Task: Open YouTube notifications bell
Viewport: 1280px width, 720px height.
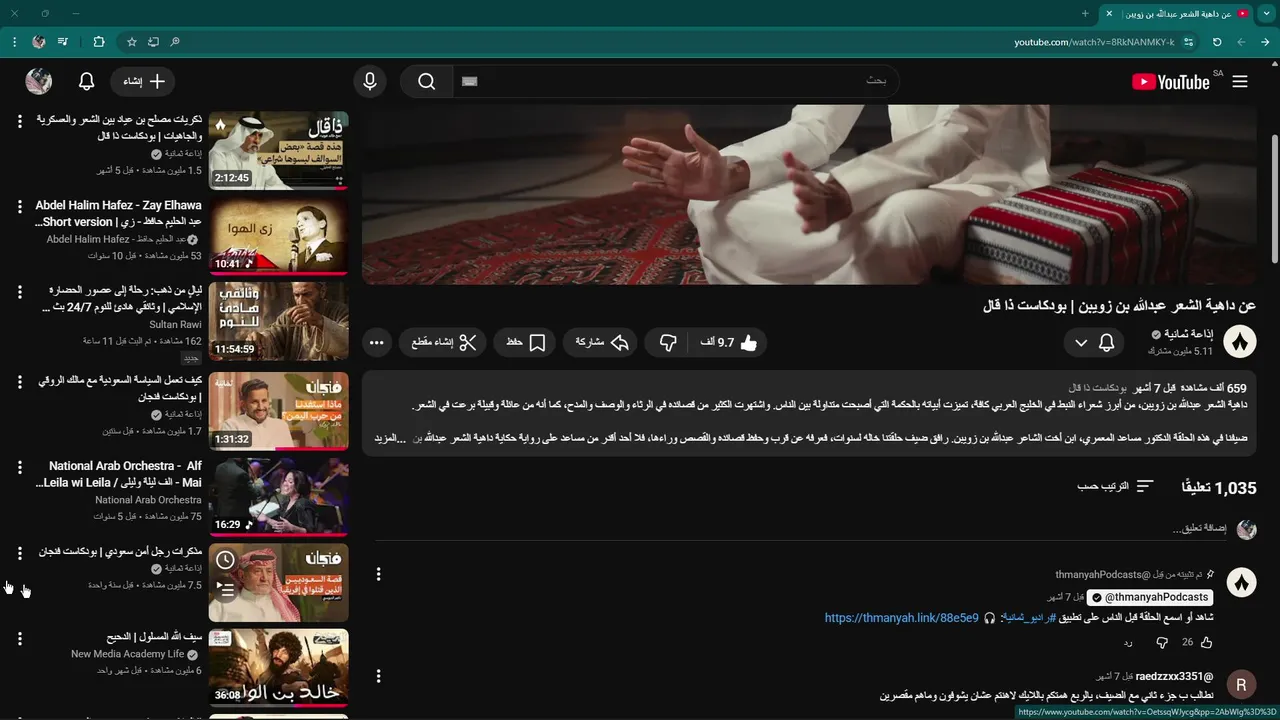Action: (87, 82)
